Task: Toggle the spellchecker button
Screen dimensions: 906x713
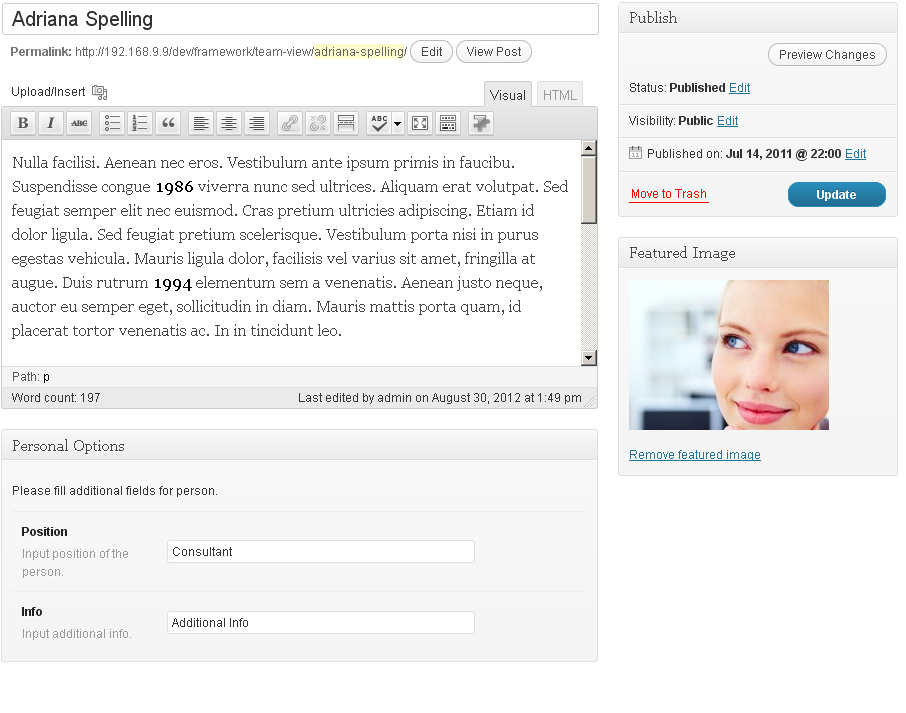Action: click(x=378, y=123)
